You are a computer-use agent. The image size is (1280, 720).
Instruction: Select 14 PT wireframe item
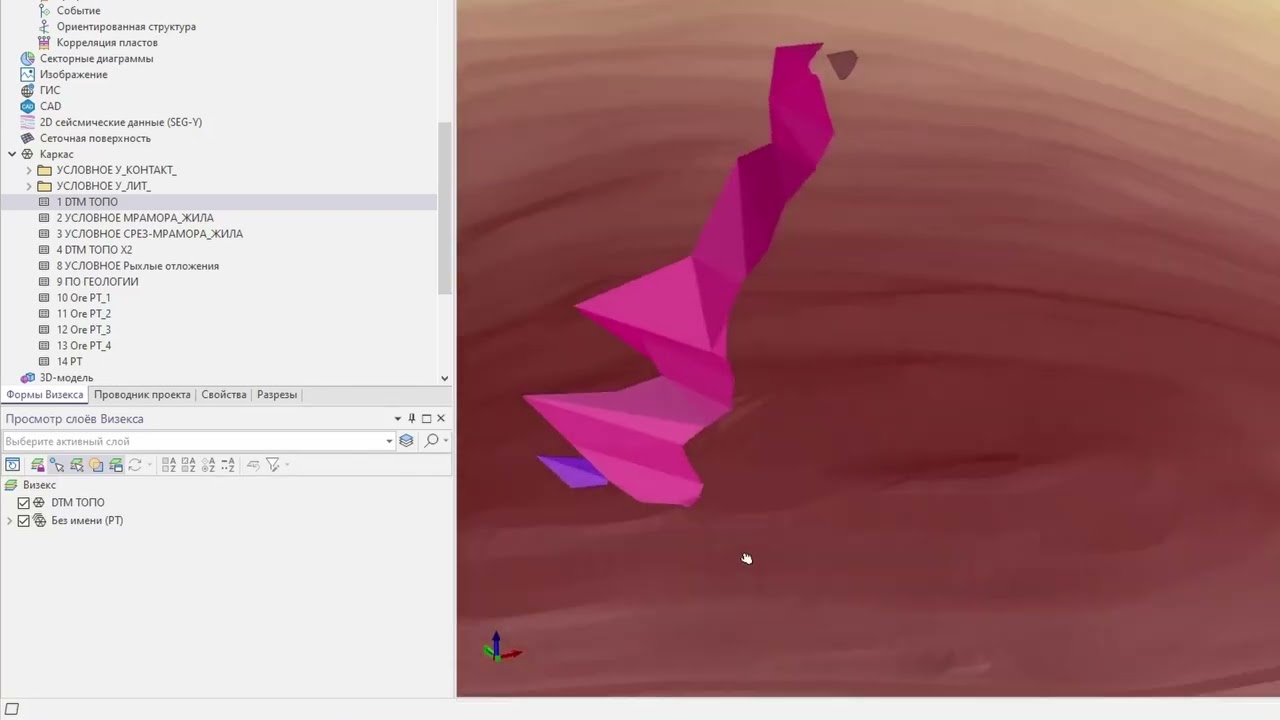tap(69, 362)
